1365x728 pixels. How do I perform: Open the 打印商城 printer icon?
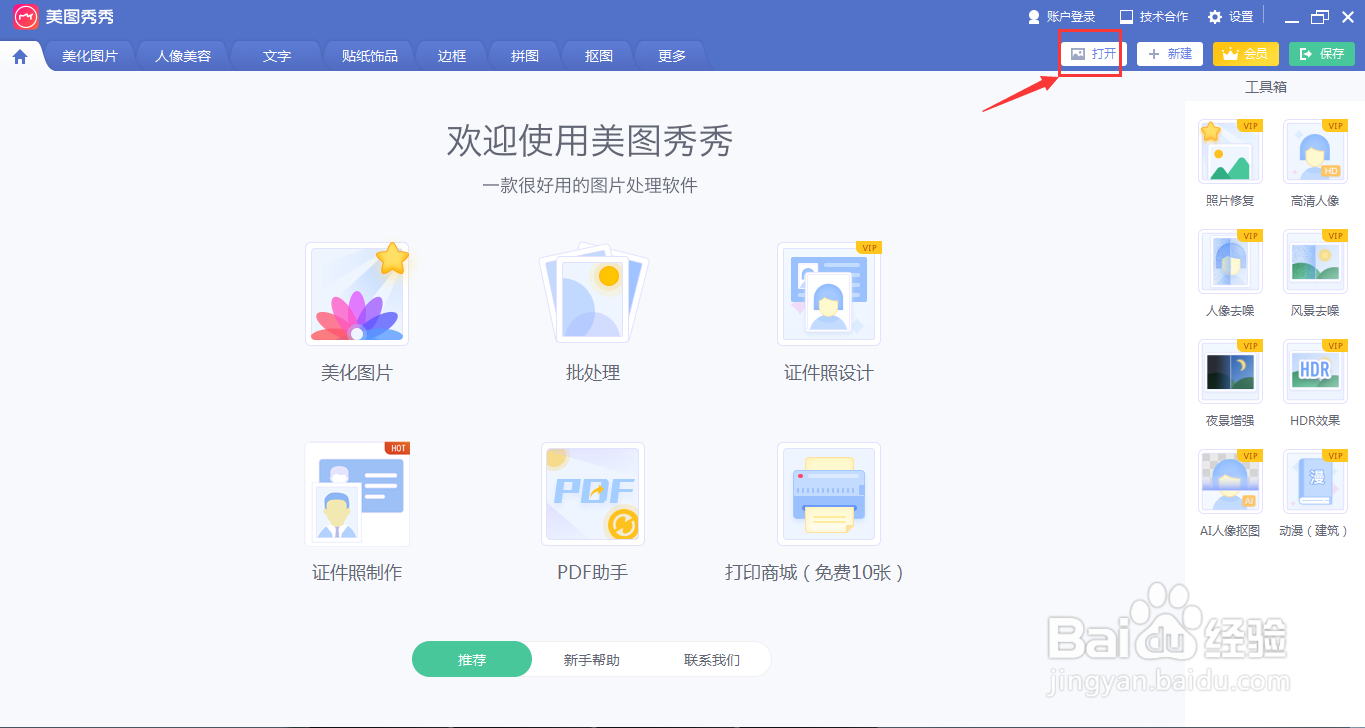829,494
